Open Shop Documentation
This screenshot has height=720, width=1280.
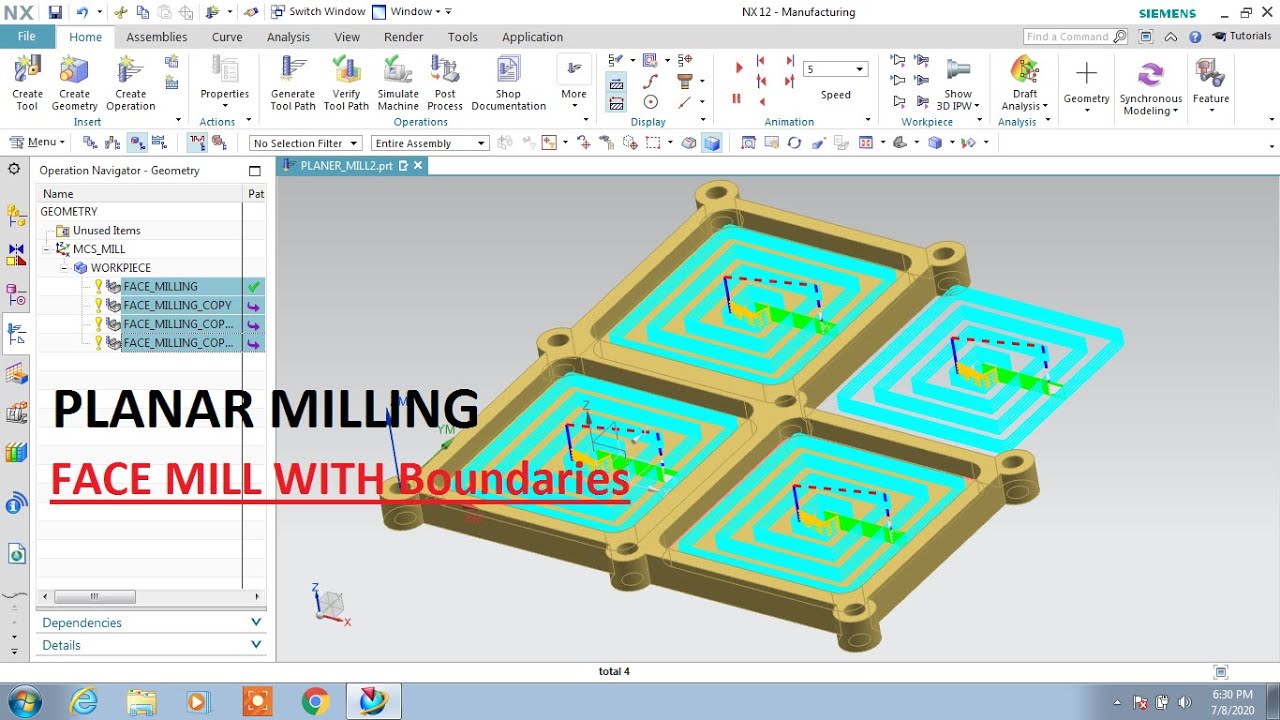coord(508,84)
